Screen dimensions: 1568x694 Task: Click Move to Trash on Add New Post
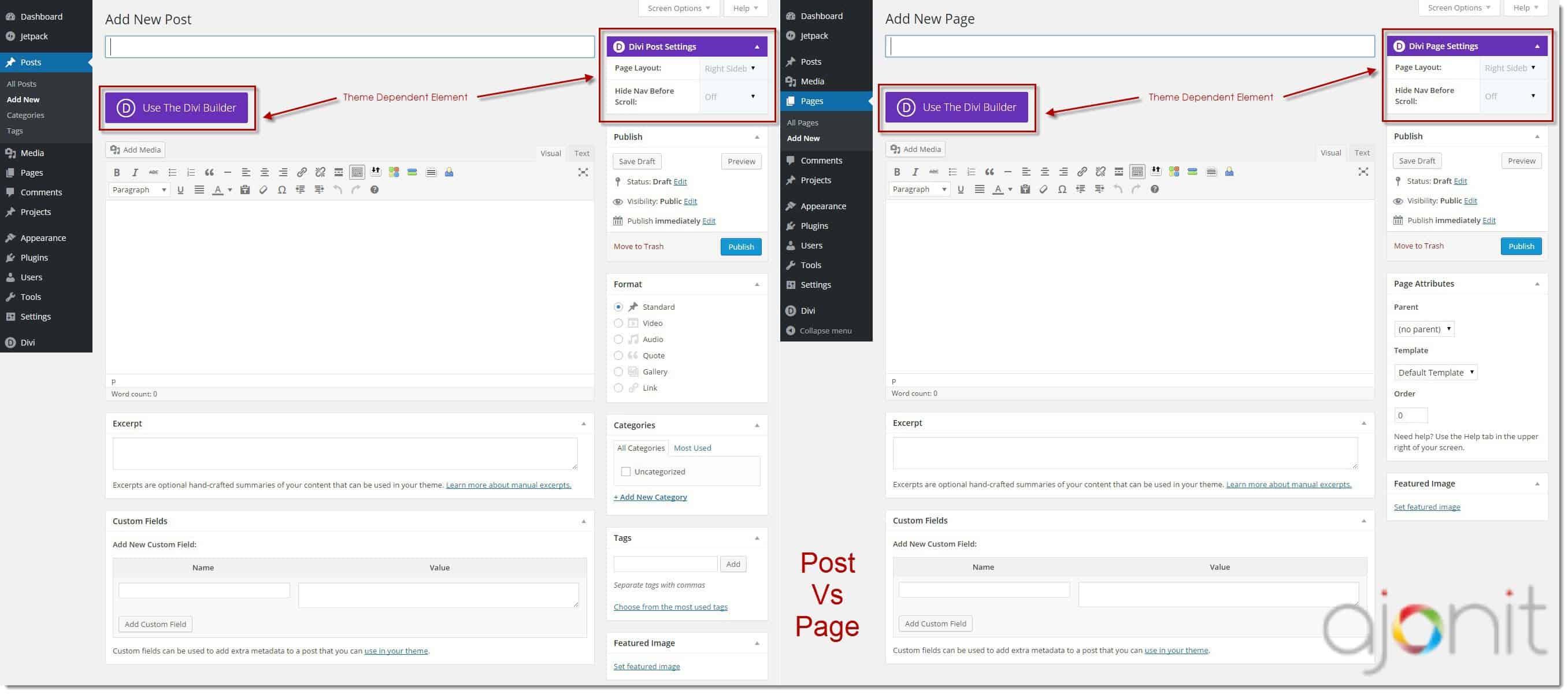coord(639,247)
